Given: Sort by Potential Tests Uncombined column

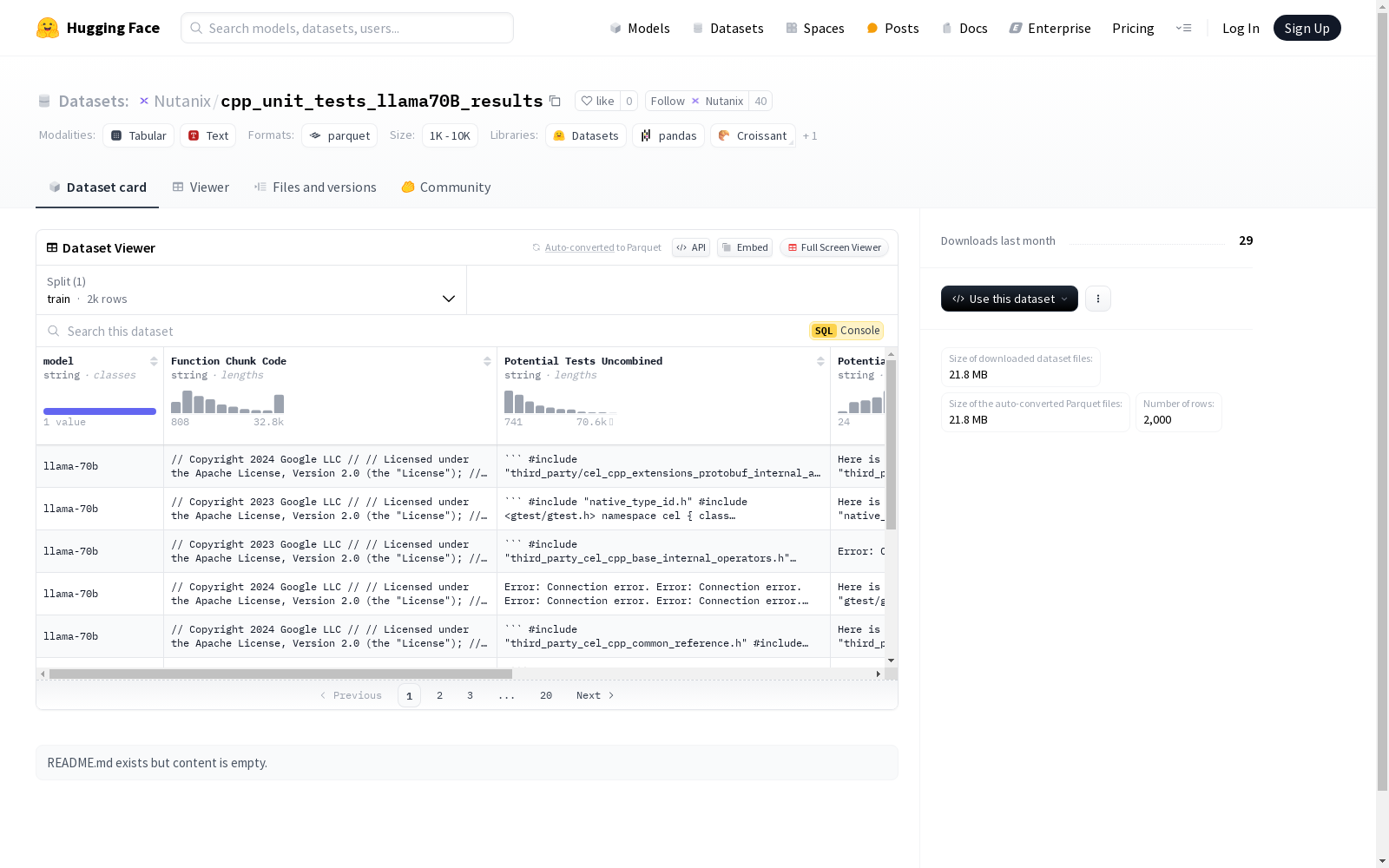Looking at the screenshot, I should [x=820, y=361].
